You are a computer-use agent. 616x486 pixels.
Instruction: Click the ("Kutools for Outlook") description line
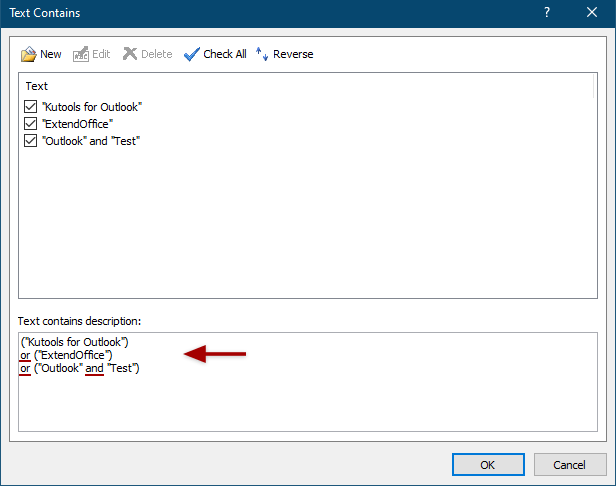[x=74, y=342]
